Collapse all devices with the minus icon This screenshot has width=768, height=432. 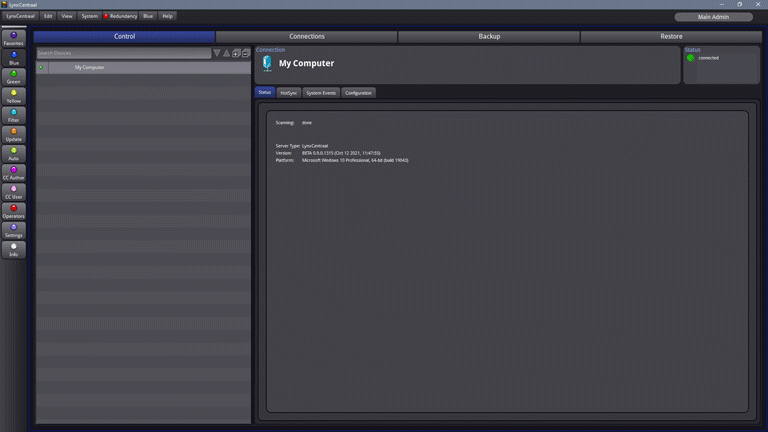[x=245, y=53]
